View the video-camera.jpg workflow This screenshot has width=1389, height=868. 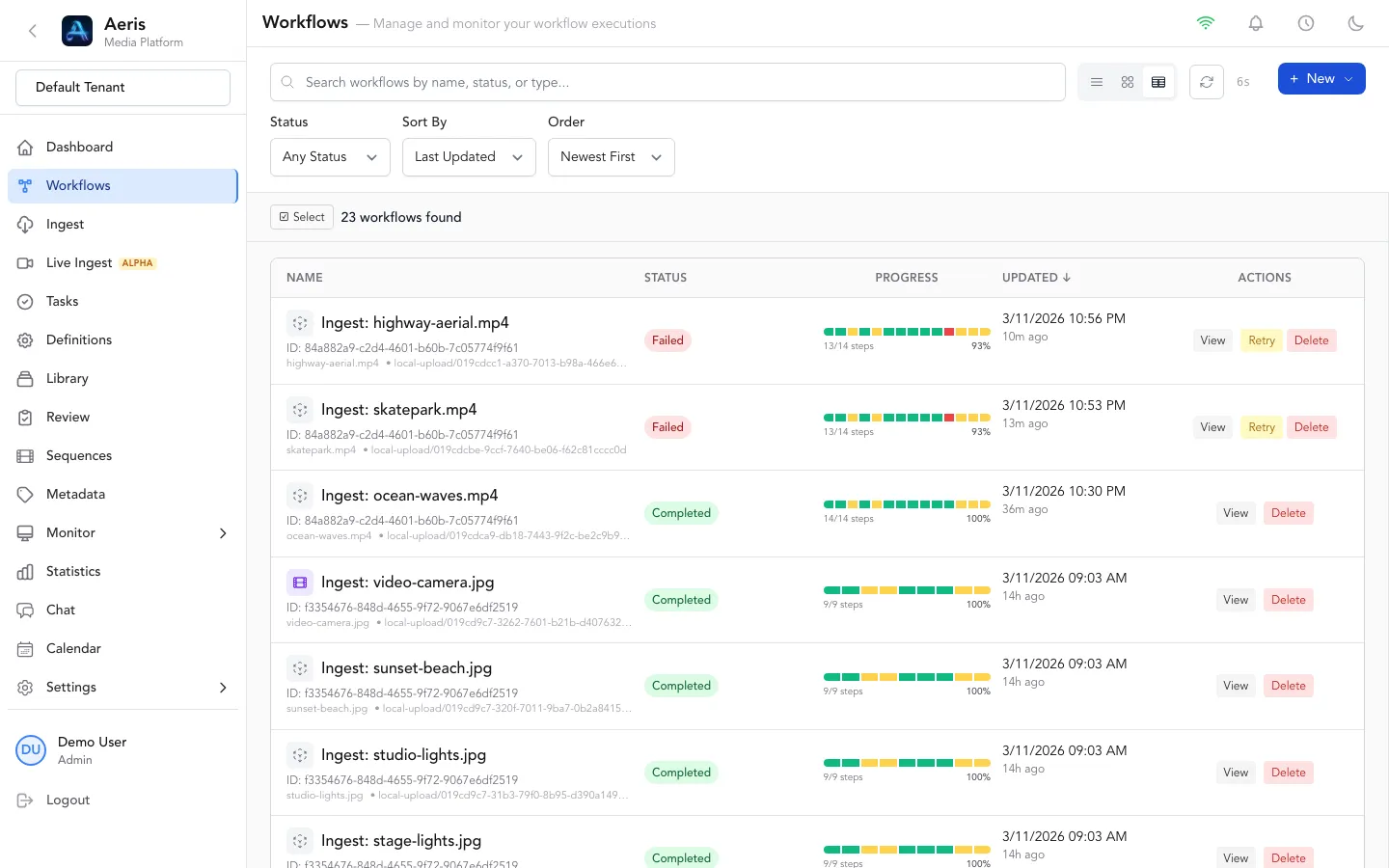point(1236,600)
